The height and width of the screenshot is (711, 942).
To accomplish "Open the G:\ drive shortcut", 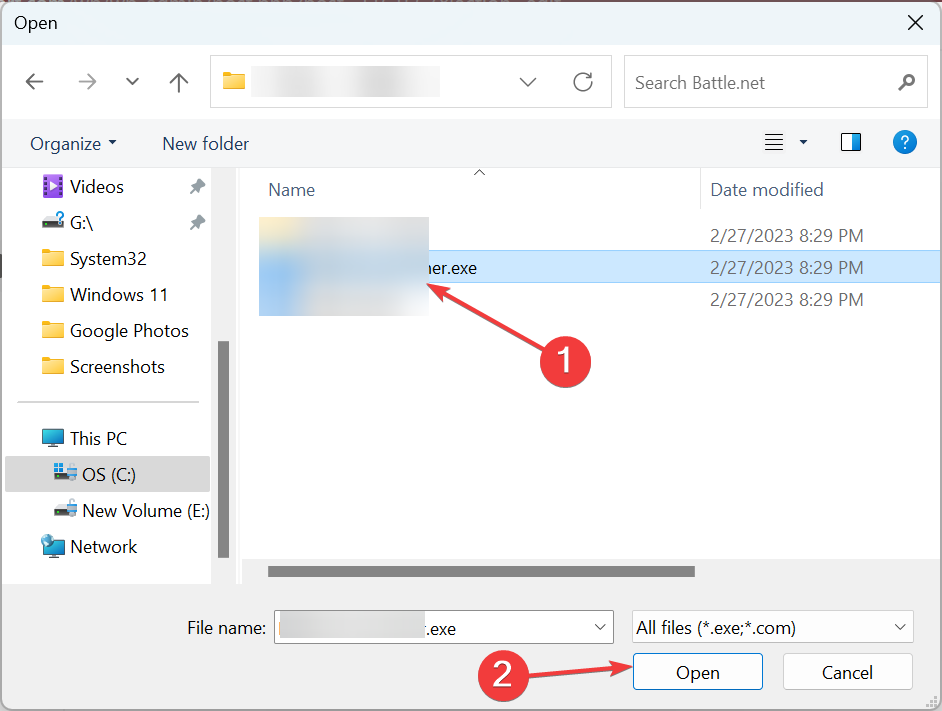I will pyautogui.click(x=82, y=223).
